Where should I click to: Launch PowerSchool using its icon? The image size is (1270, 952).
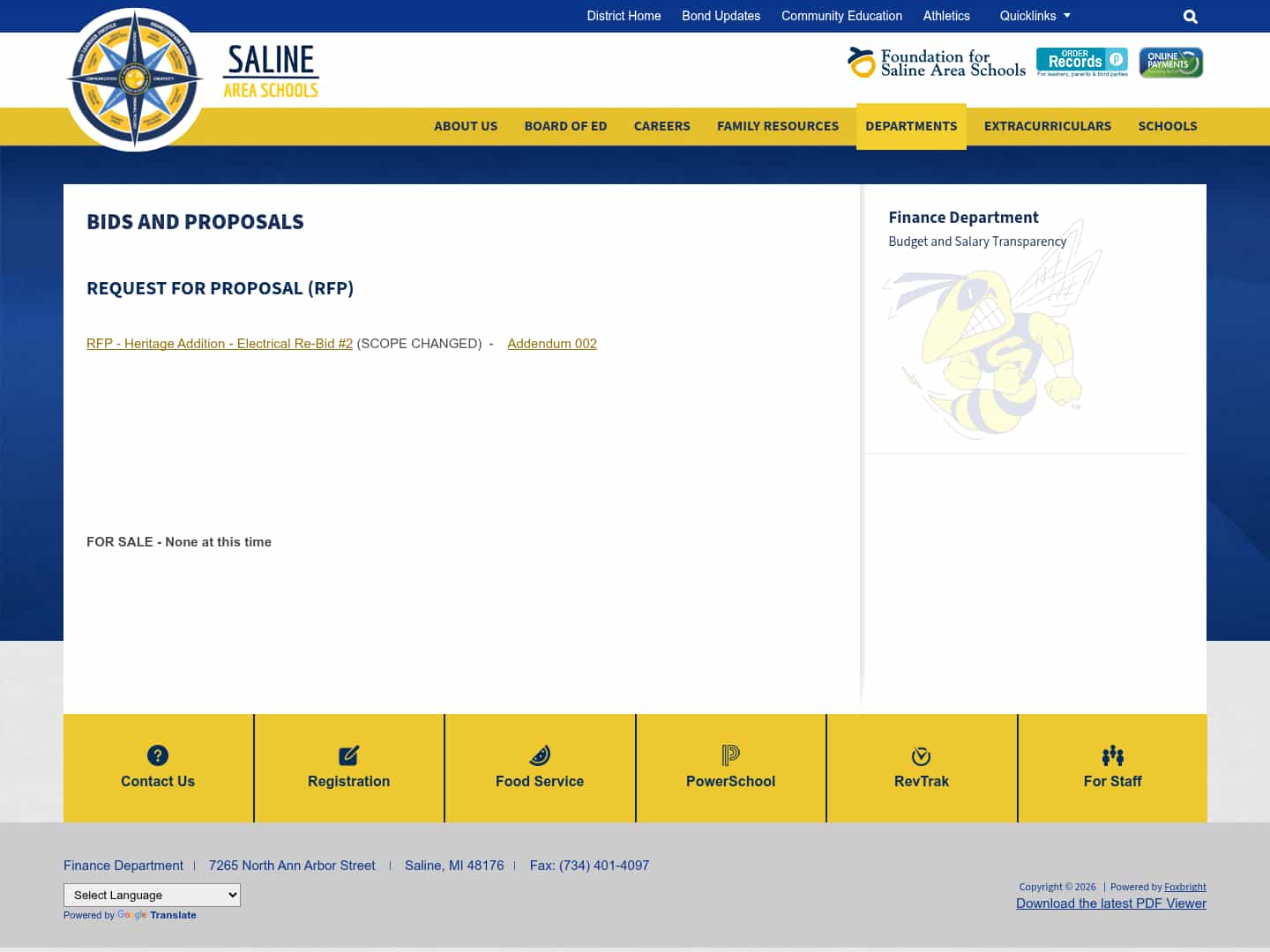730,755
